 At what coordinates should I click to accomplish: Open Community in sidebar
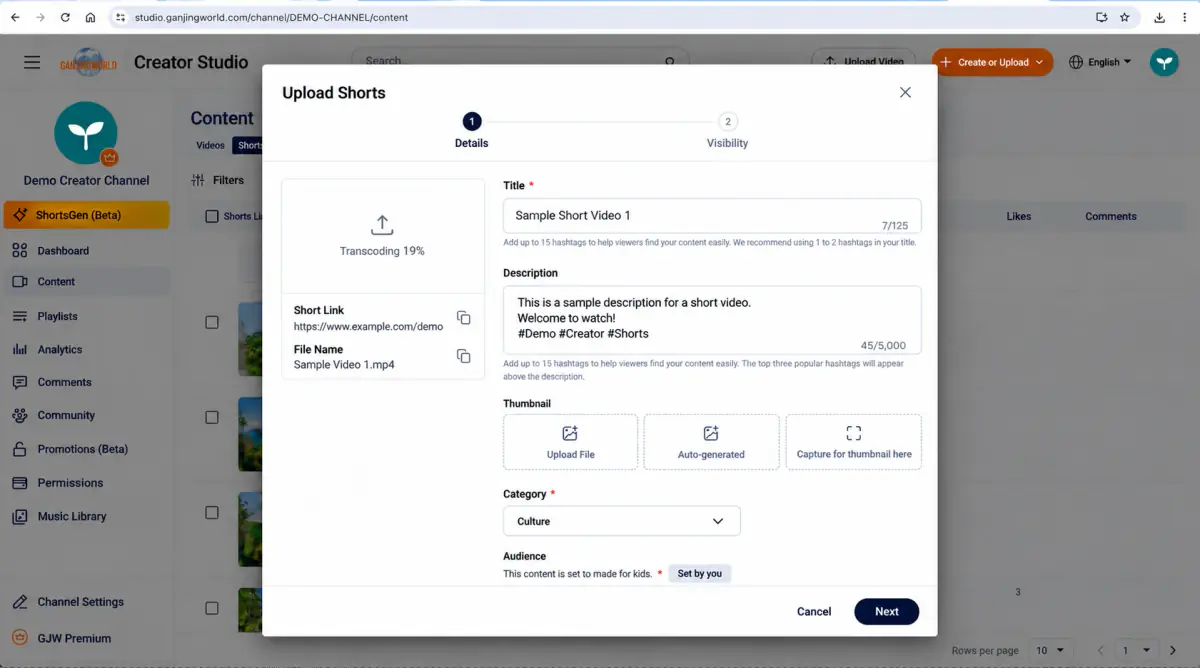click(x=86, y=415)
